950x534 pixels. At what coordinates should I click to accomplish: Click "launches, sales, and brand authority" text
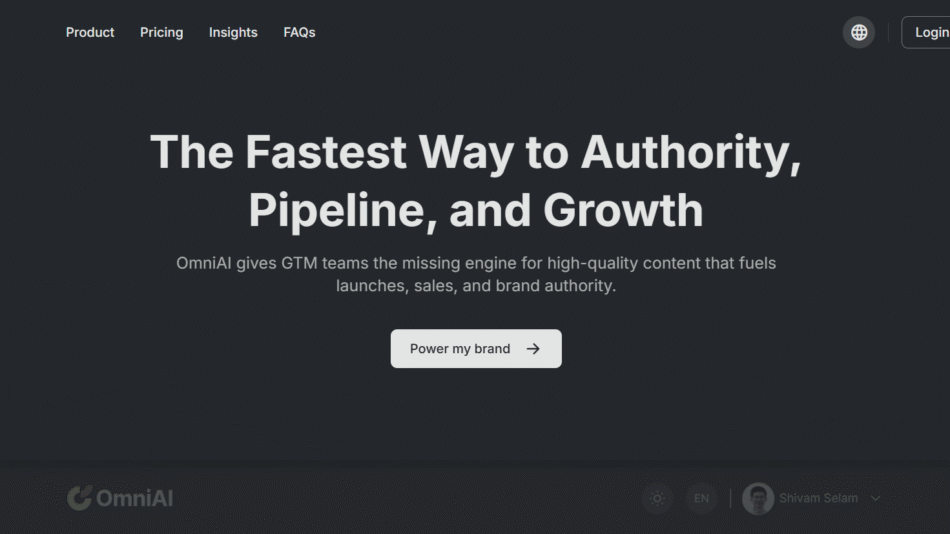475,285
